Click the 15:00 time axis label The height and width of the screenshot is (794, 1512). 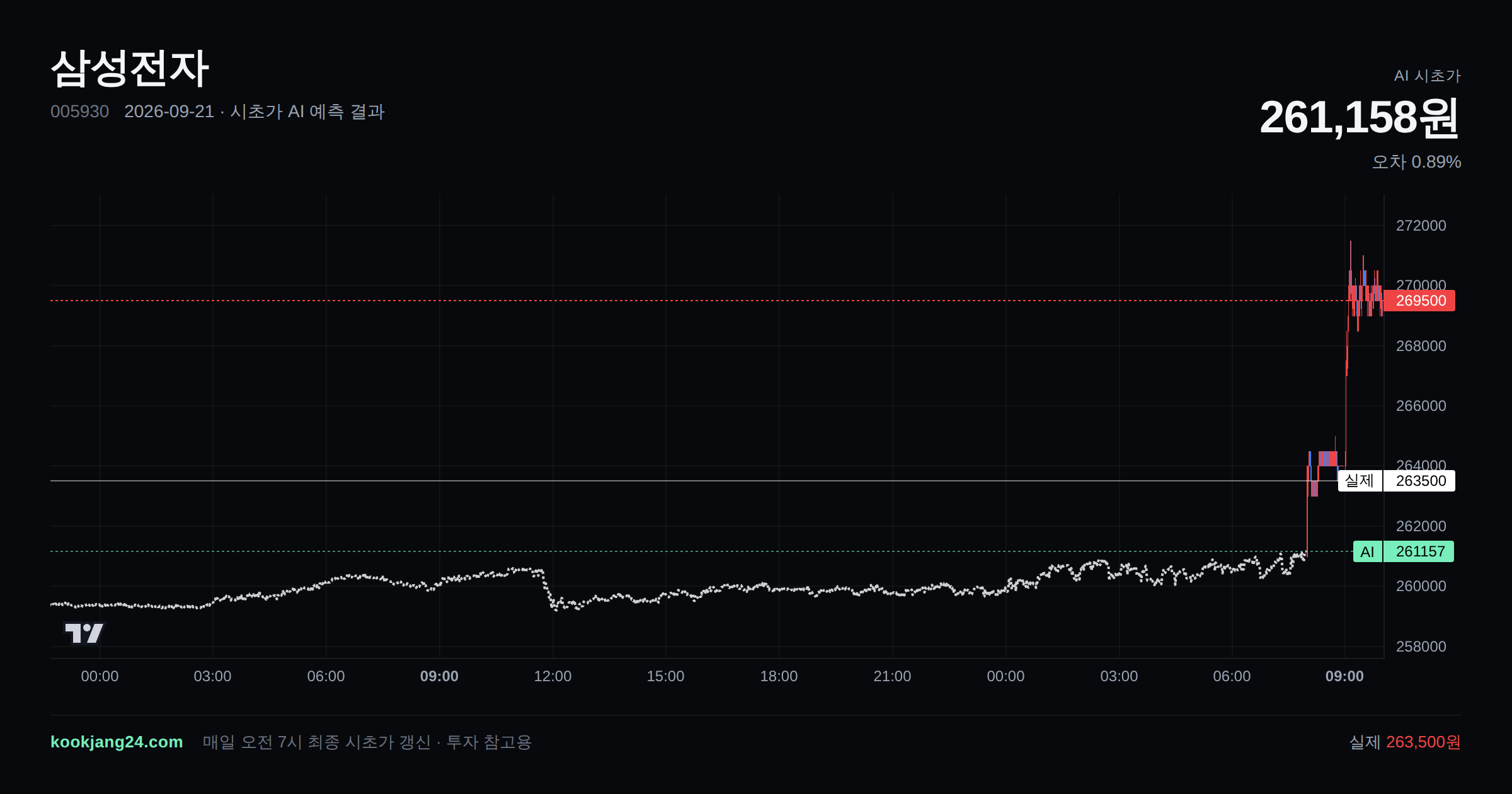(x=665, y=676)
